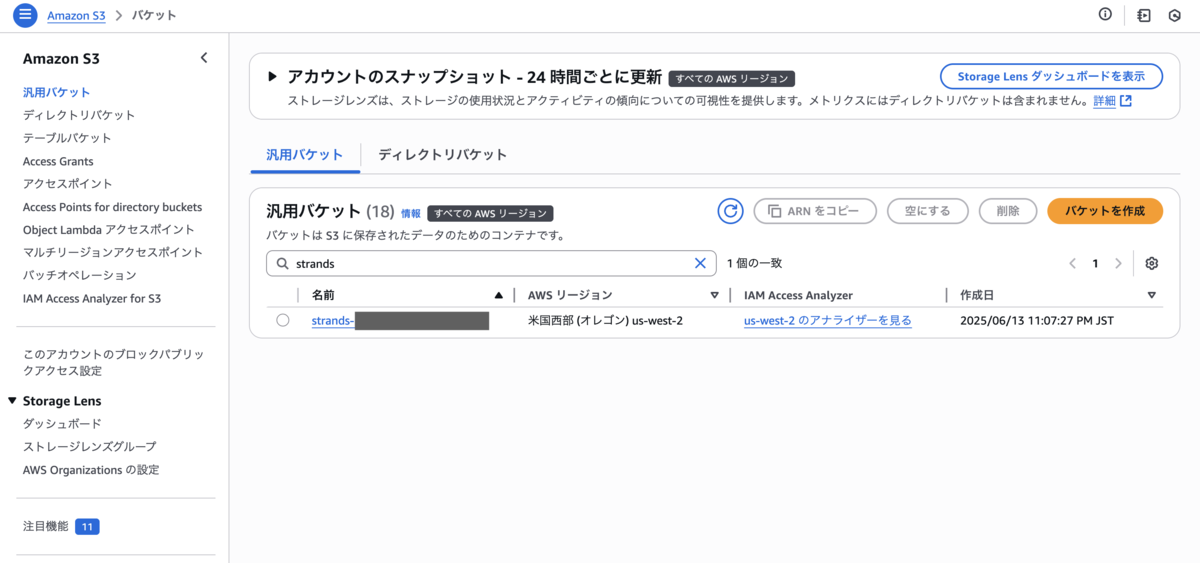Click the 詳細 link in snapshot panel
This screenshot has width=1200, height=563.
(1104, 101)
